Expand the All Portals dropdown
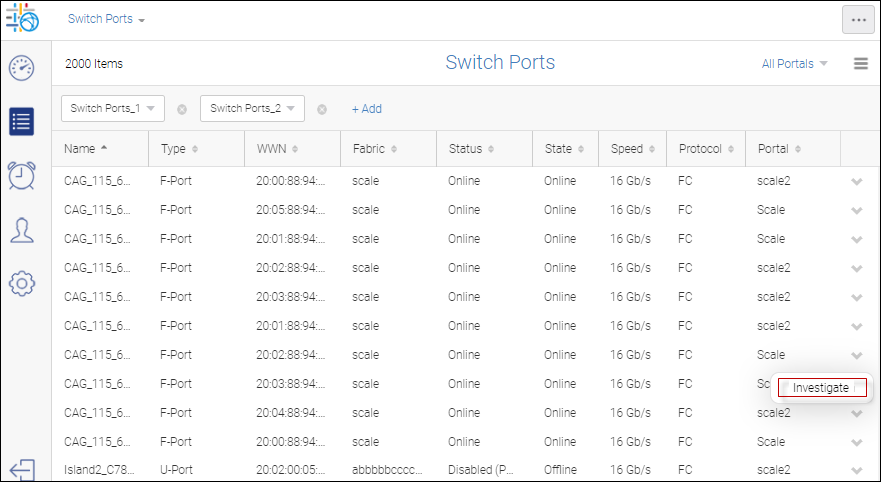This screenshot has width=881, height=482. (x=794, y=64)
